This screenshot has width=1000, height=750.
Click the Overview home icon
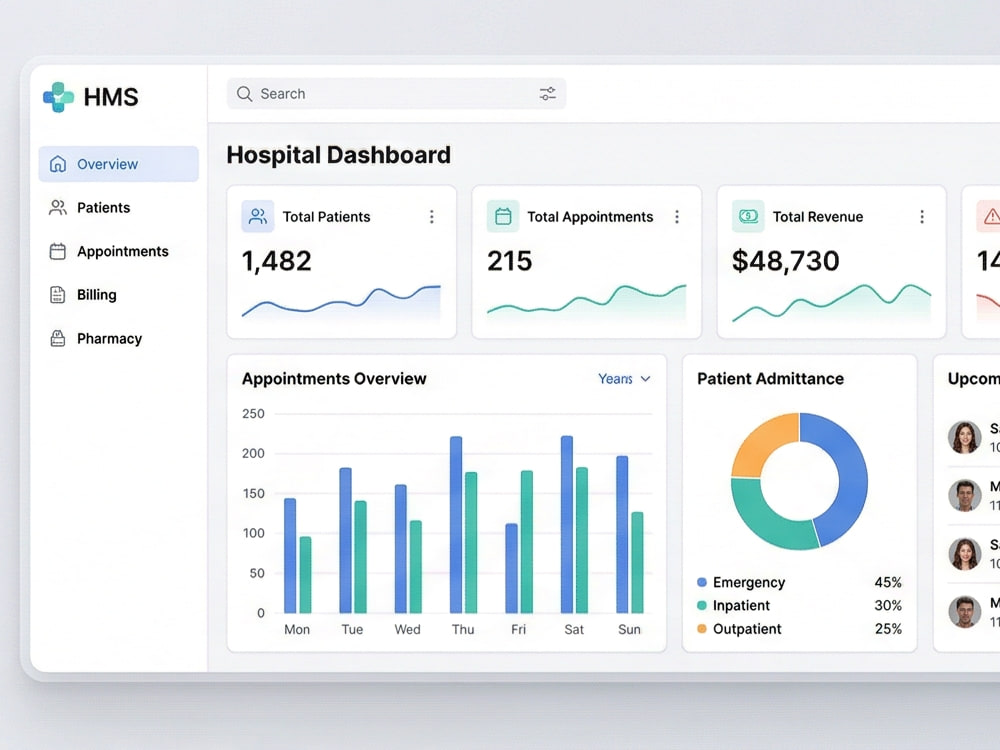pyautogui.click(x=58, y=164)
